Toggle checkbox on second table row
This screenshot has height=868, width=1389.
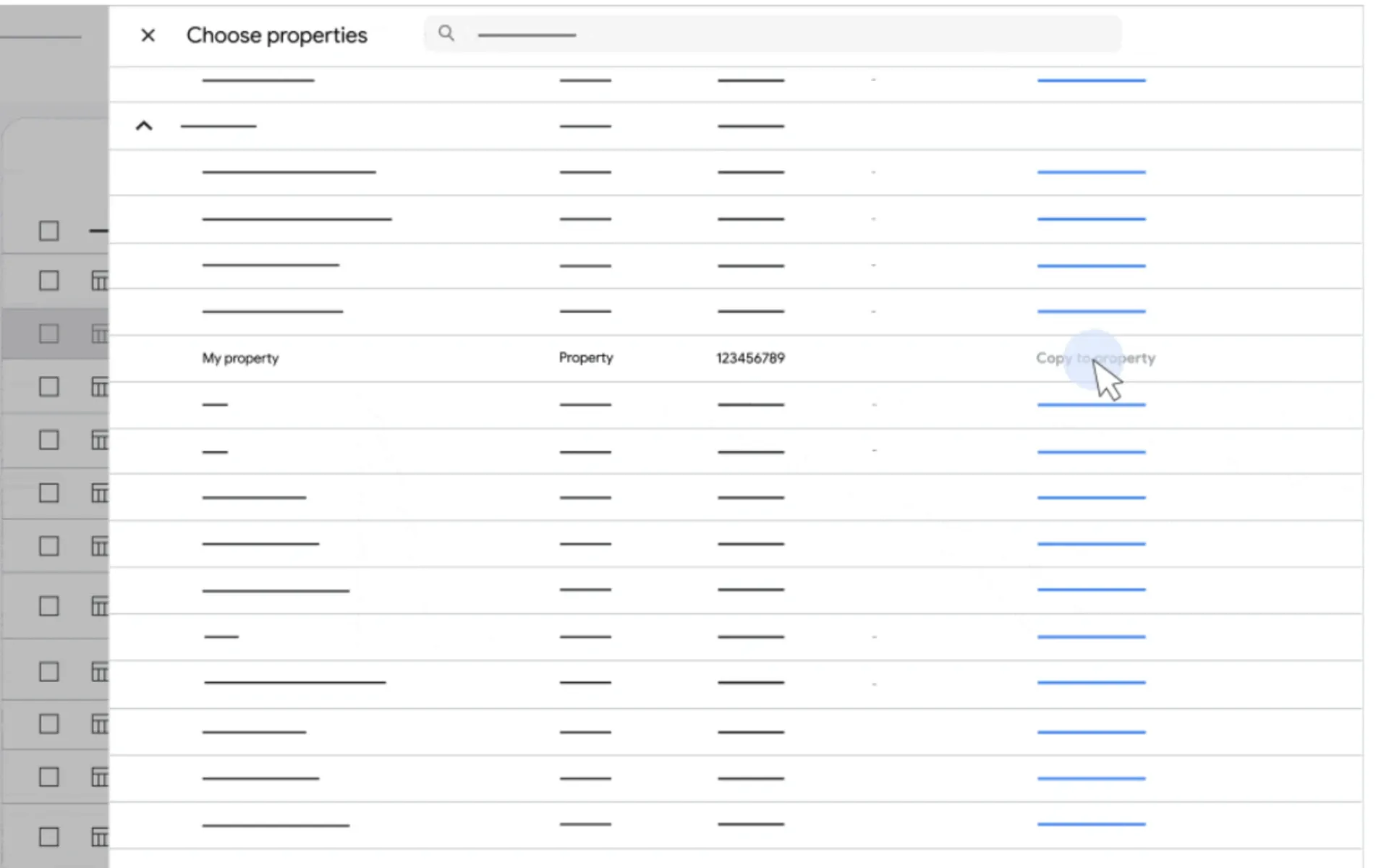48,281
